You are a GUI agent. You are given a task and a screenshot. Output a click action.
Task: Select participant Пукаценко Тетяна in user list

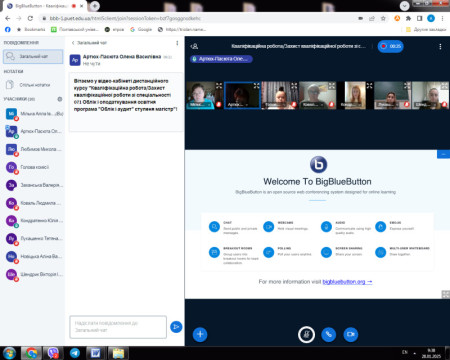33,239
